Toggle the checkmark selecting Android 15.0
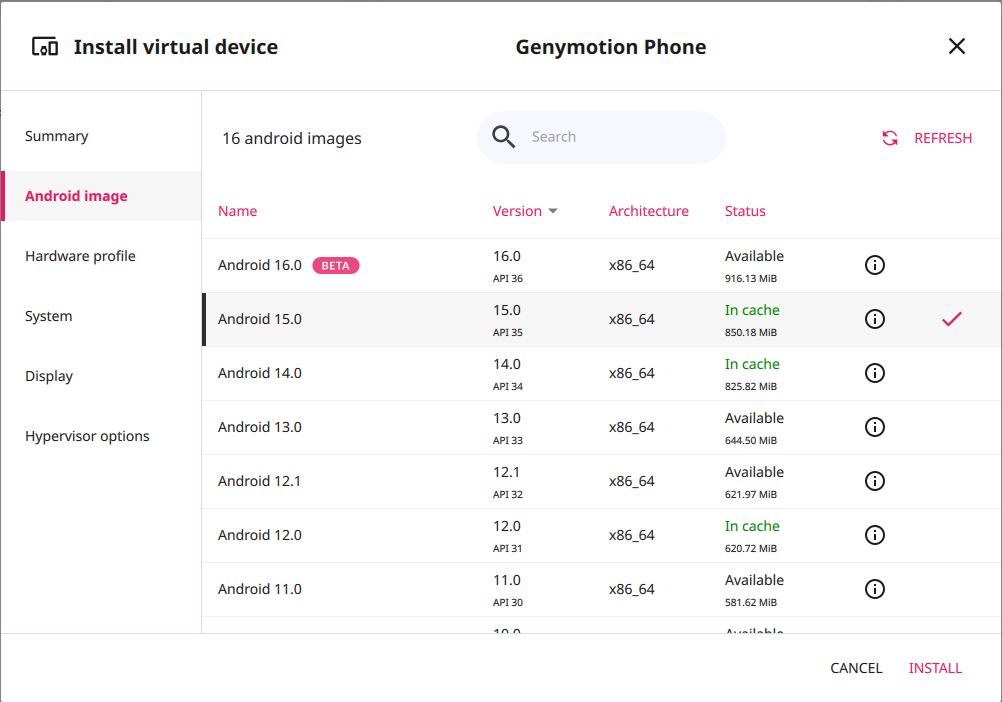 (x=951, y=318)
